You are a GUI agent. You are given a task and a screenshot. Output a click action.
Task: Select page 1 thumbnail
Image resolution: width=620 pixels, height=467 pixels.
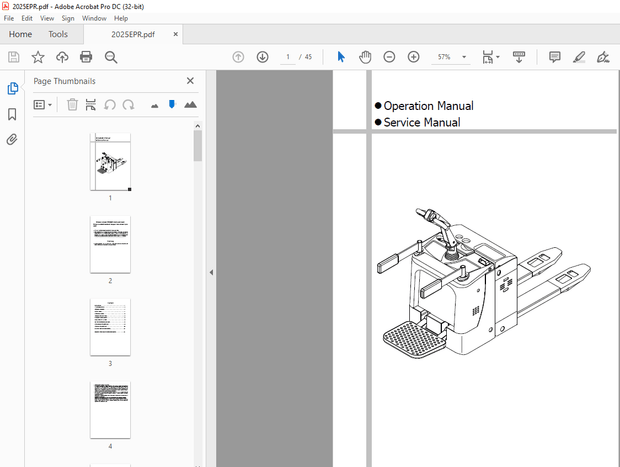pyautogui.click(x=110, y=162)
